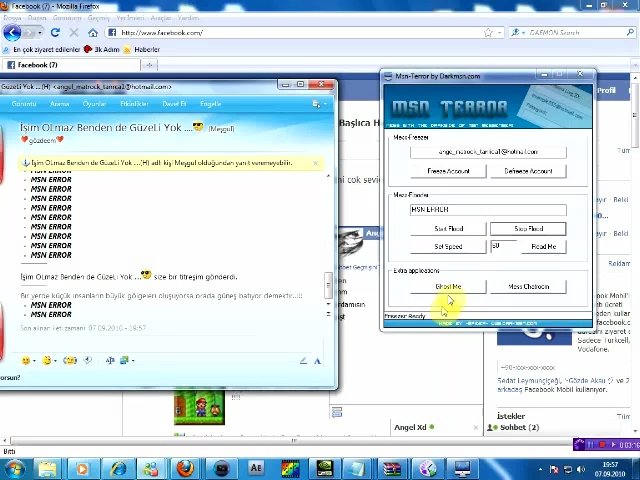
Task: Open a new Firefox tab
Action: [x=149, y=65]
